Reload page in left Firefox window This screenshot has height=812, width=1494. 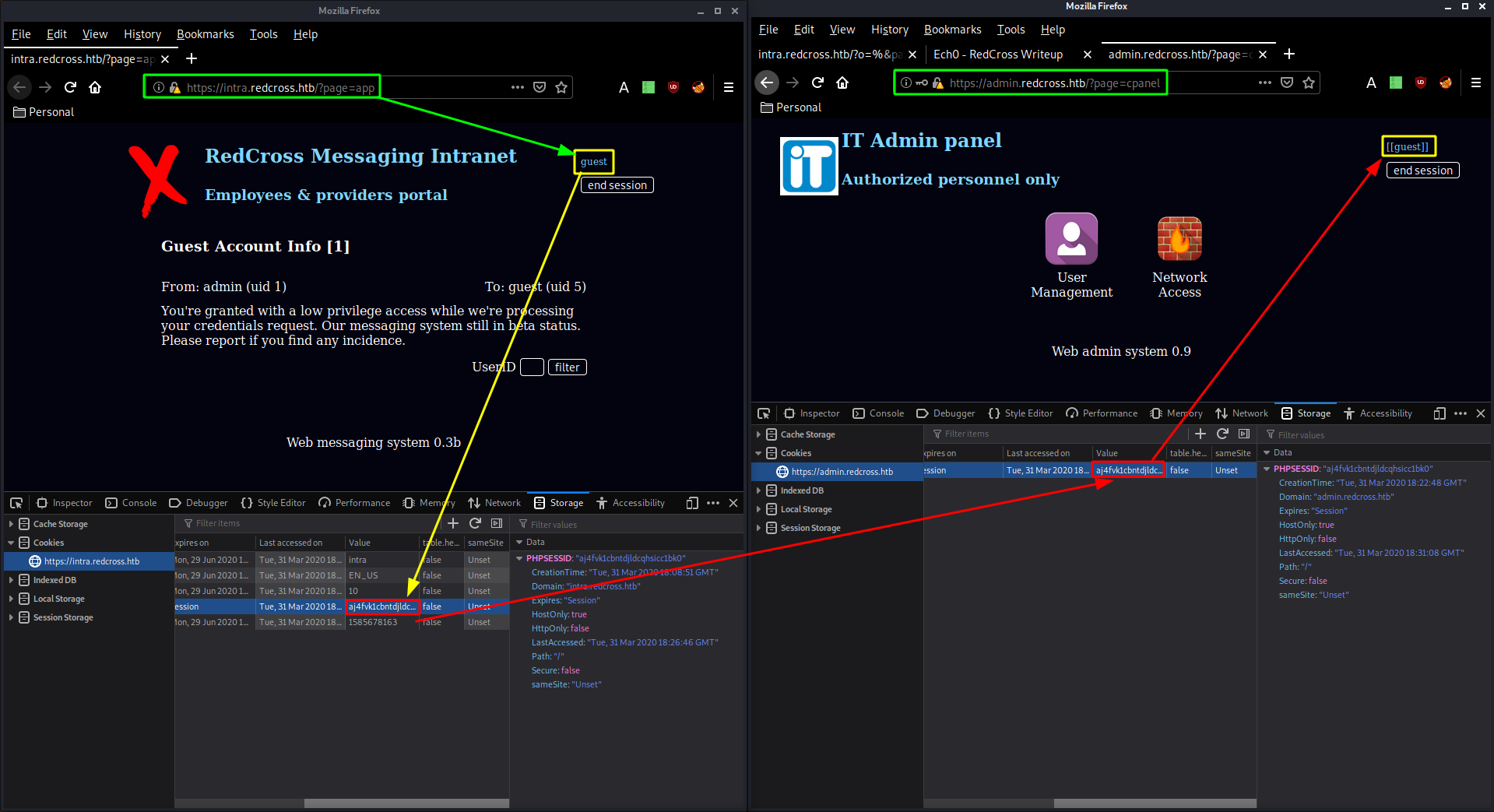pos(70,87)
